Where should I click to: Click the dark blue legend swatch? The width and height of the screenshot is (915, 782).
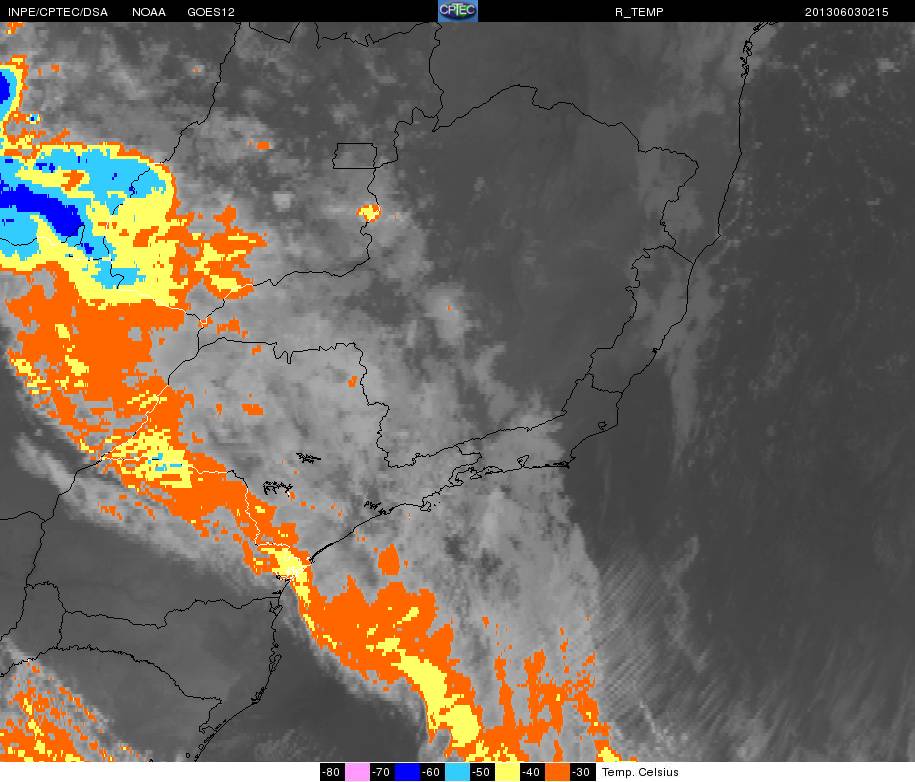tap(407, 772)
